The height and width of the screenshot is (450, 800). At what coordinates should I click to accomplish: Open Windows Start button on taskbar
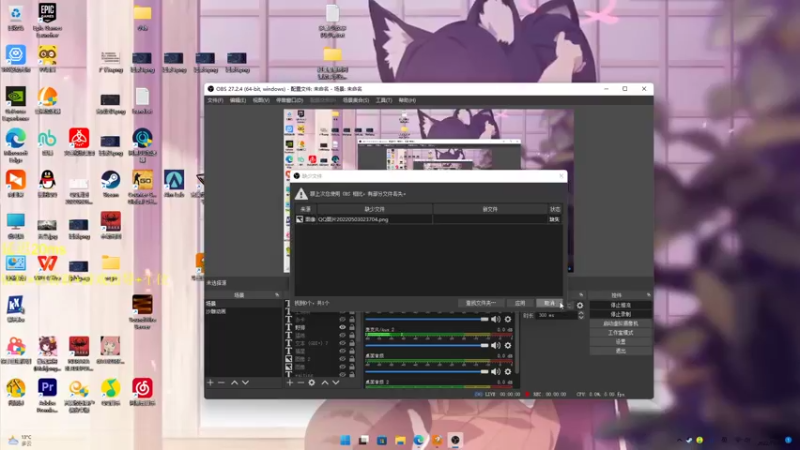345,440
